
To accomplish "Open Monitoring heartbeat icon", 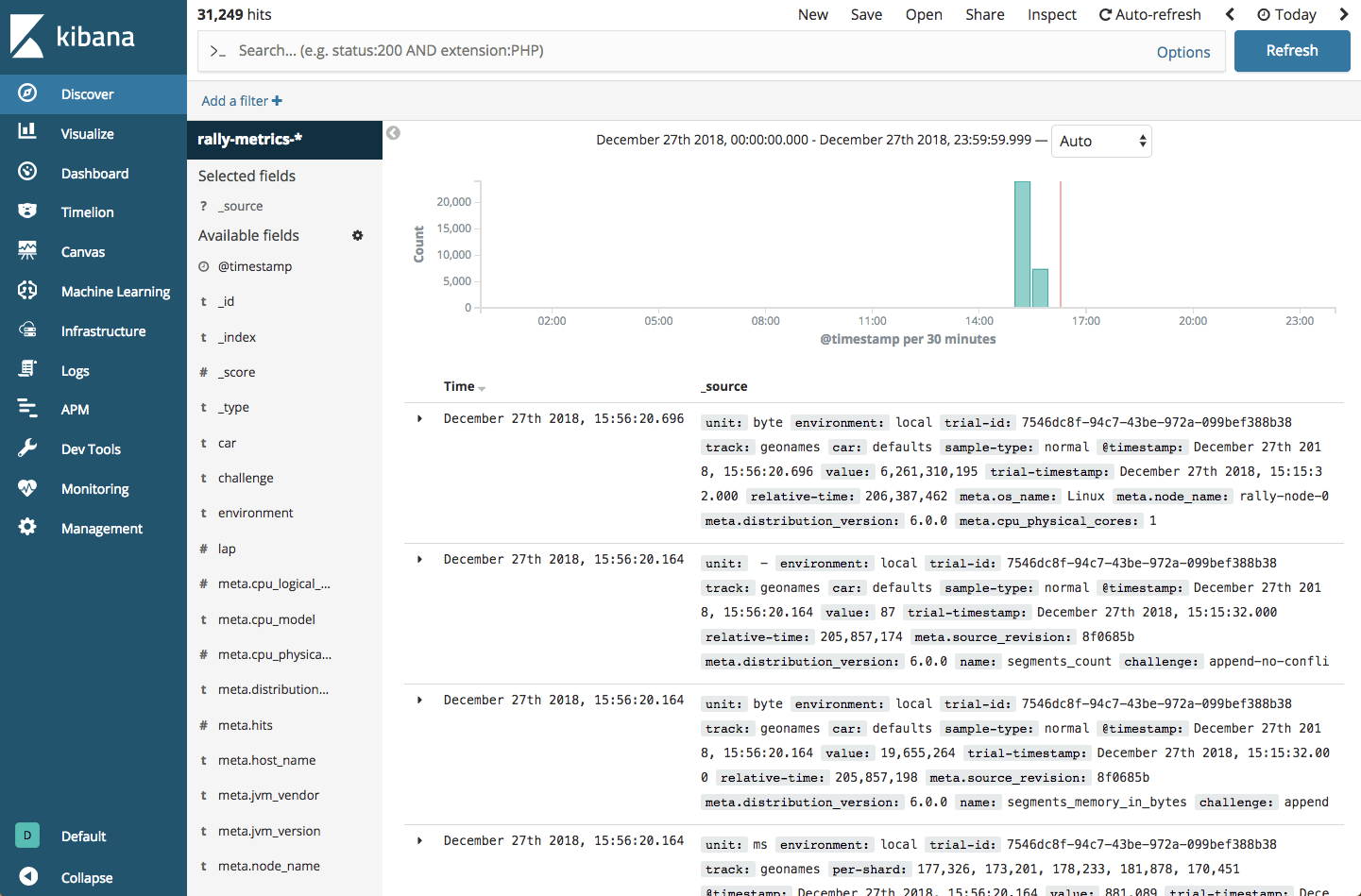I will pyautogui.click(x=27, y=488).
